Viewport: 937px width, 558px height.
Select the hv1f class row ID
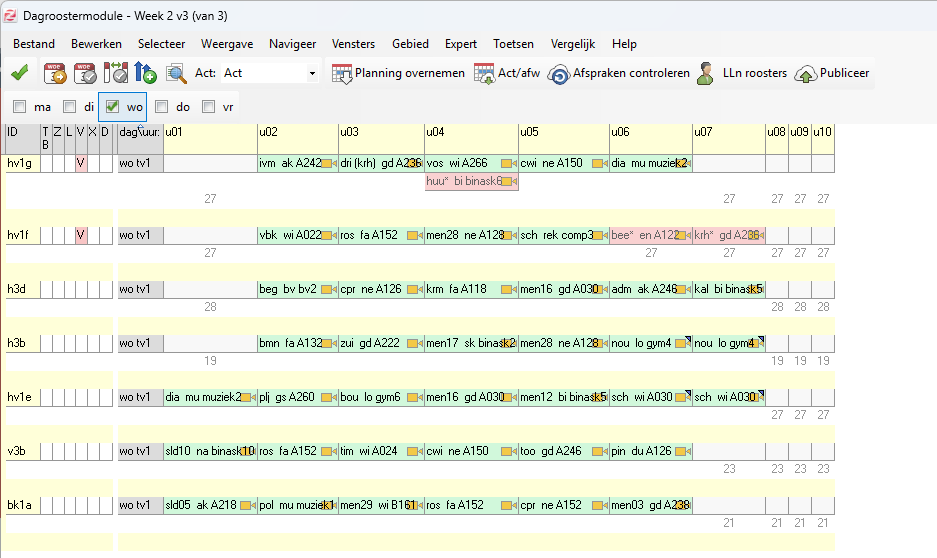pyautogui.click(x=19, y=235)
